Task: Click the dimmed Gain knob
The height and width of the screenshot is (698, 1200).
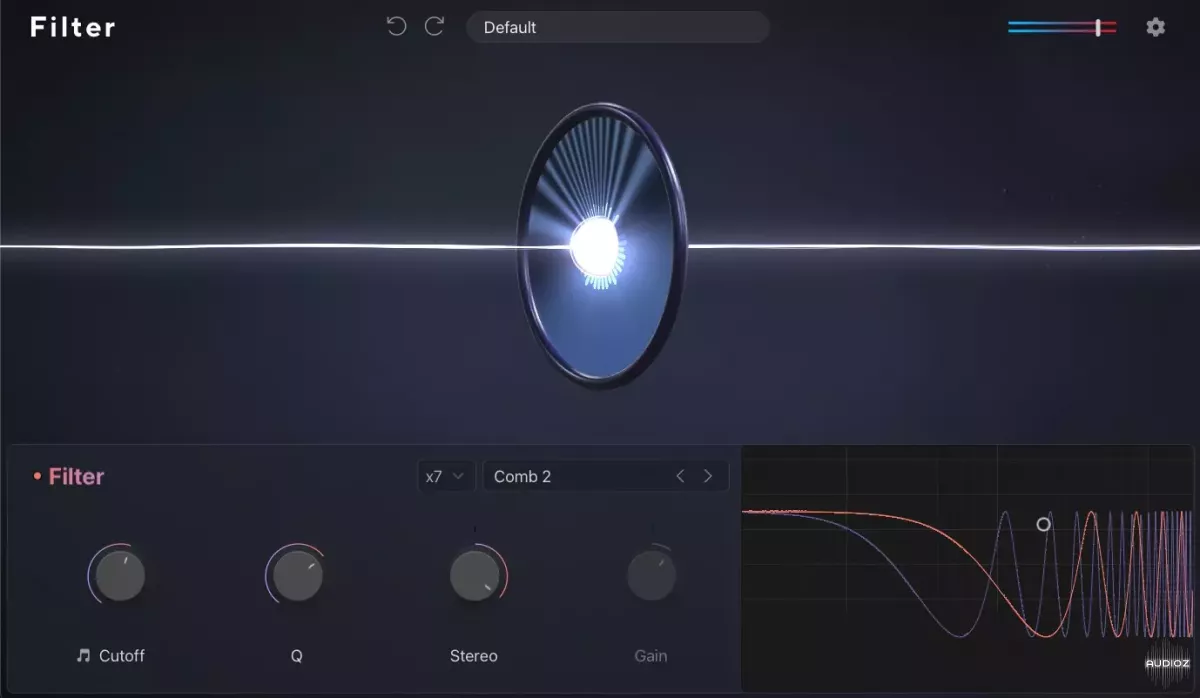Action: 652,576
